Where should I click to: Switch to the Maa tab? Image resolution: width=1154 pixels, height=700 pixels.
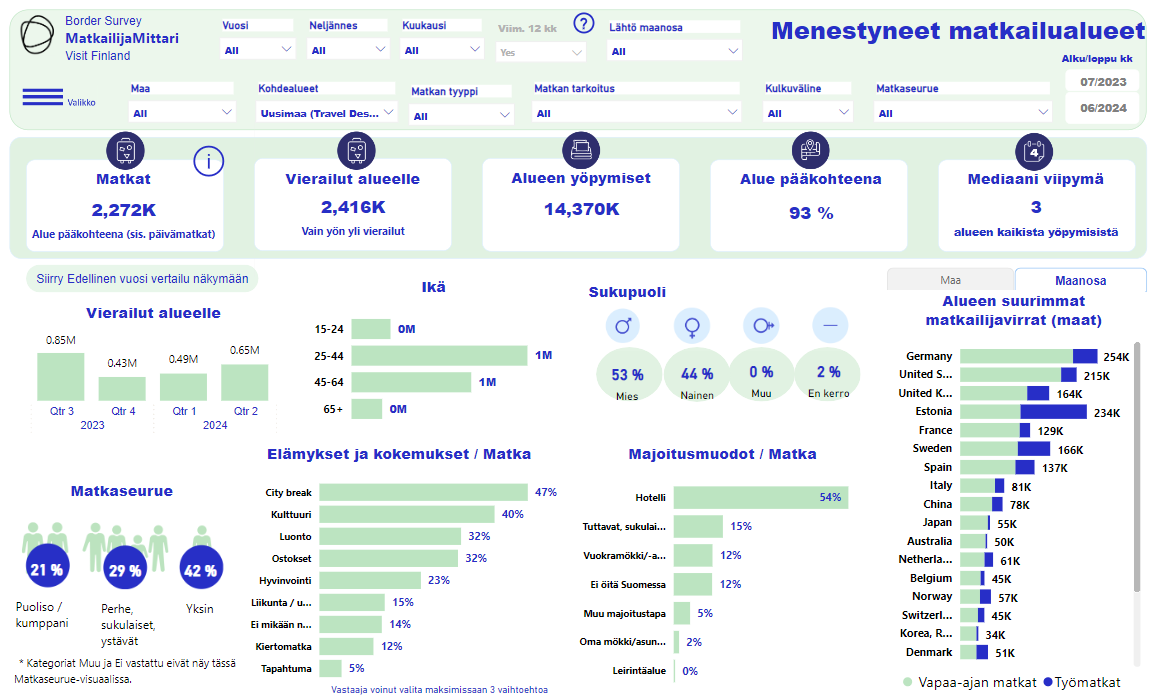(950, 280)
